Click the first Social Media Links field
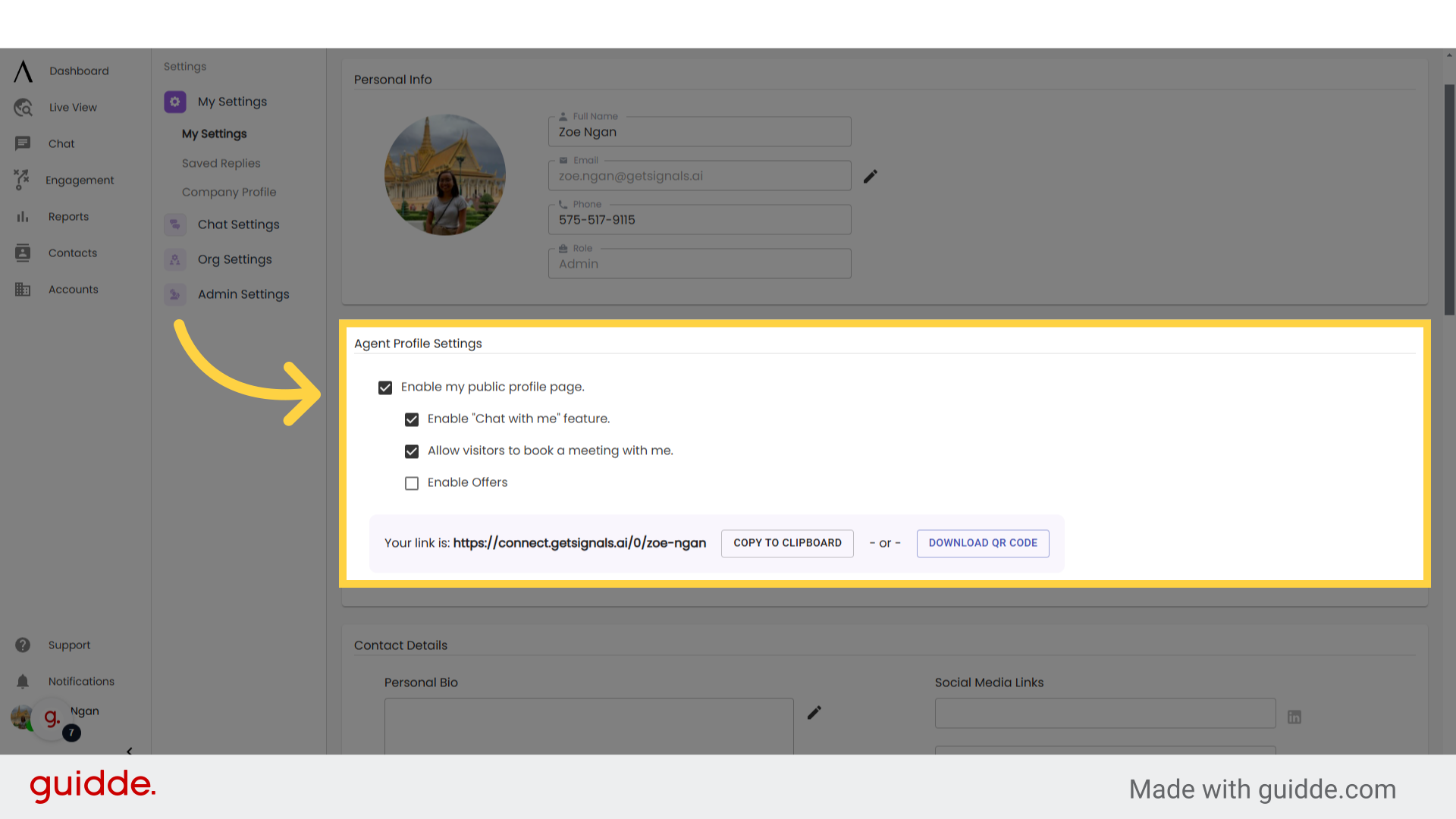The height and width of the screenshot is (819, 1456). click(1105, 714)
